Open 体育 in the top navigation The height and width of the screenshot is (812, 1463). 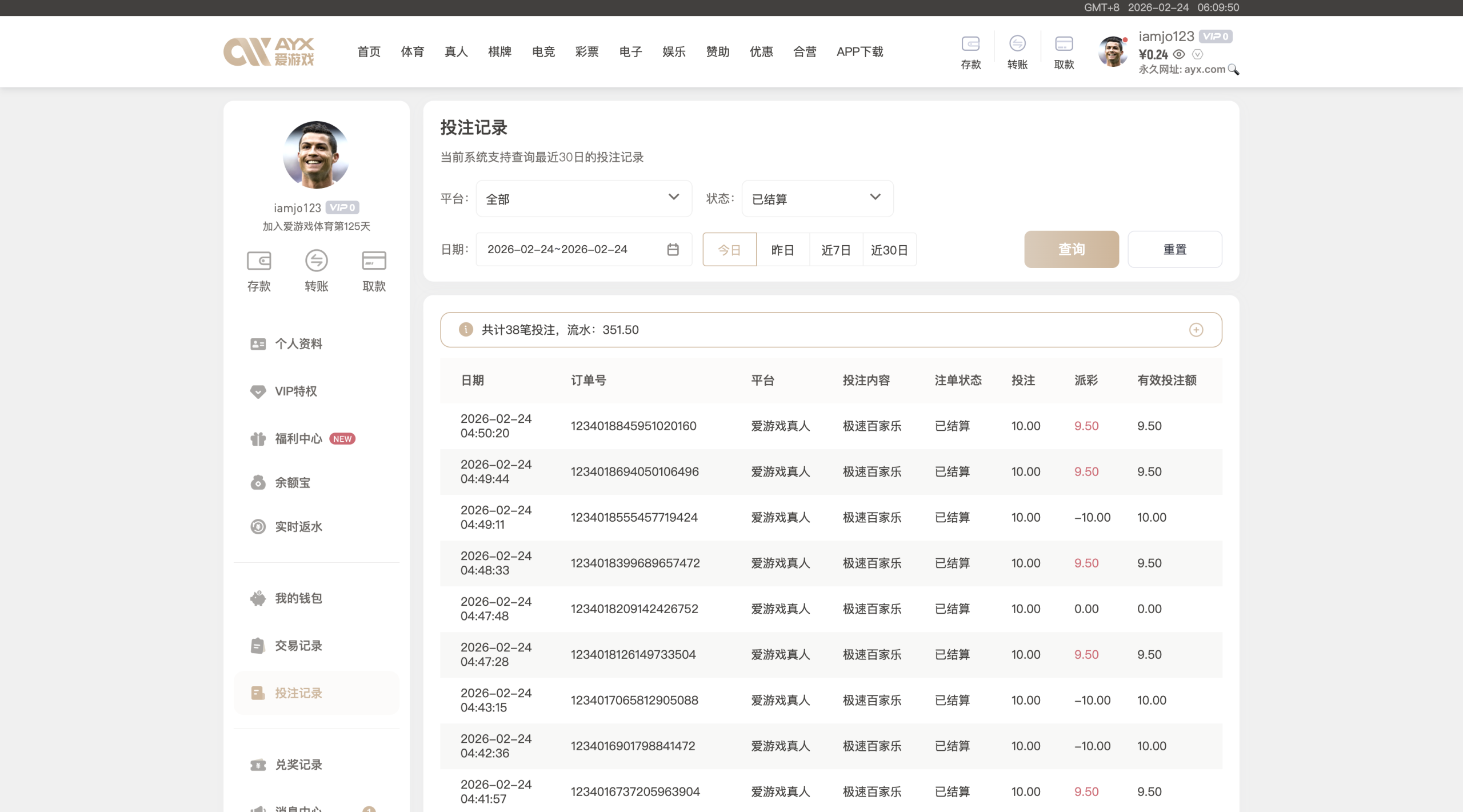(x=412, y=52)
